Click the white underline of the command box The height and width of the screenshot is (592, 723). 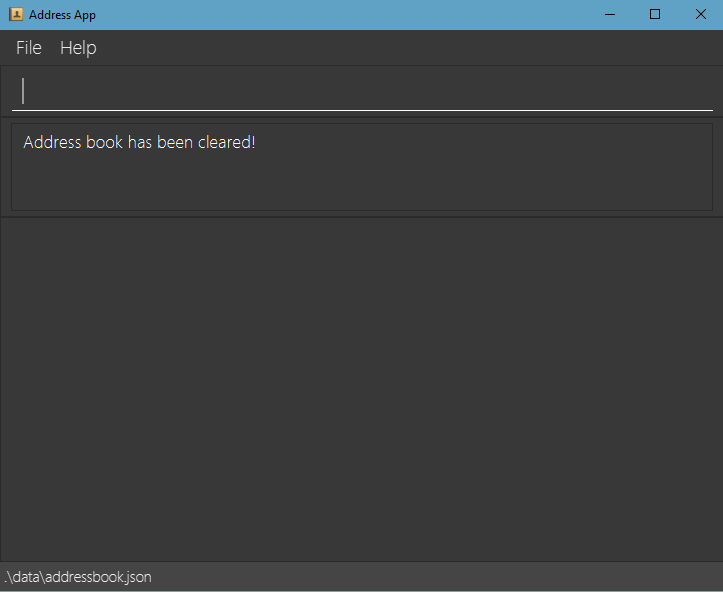362,110
